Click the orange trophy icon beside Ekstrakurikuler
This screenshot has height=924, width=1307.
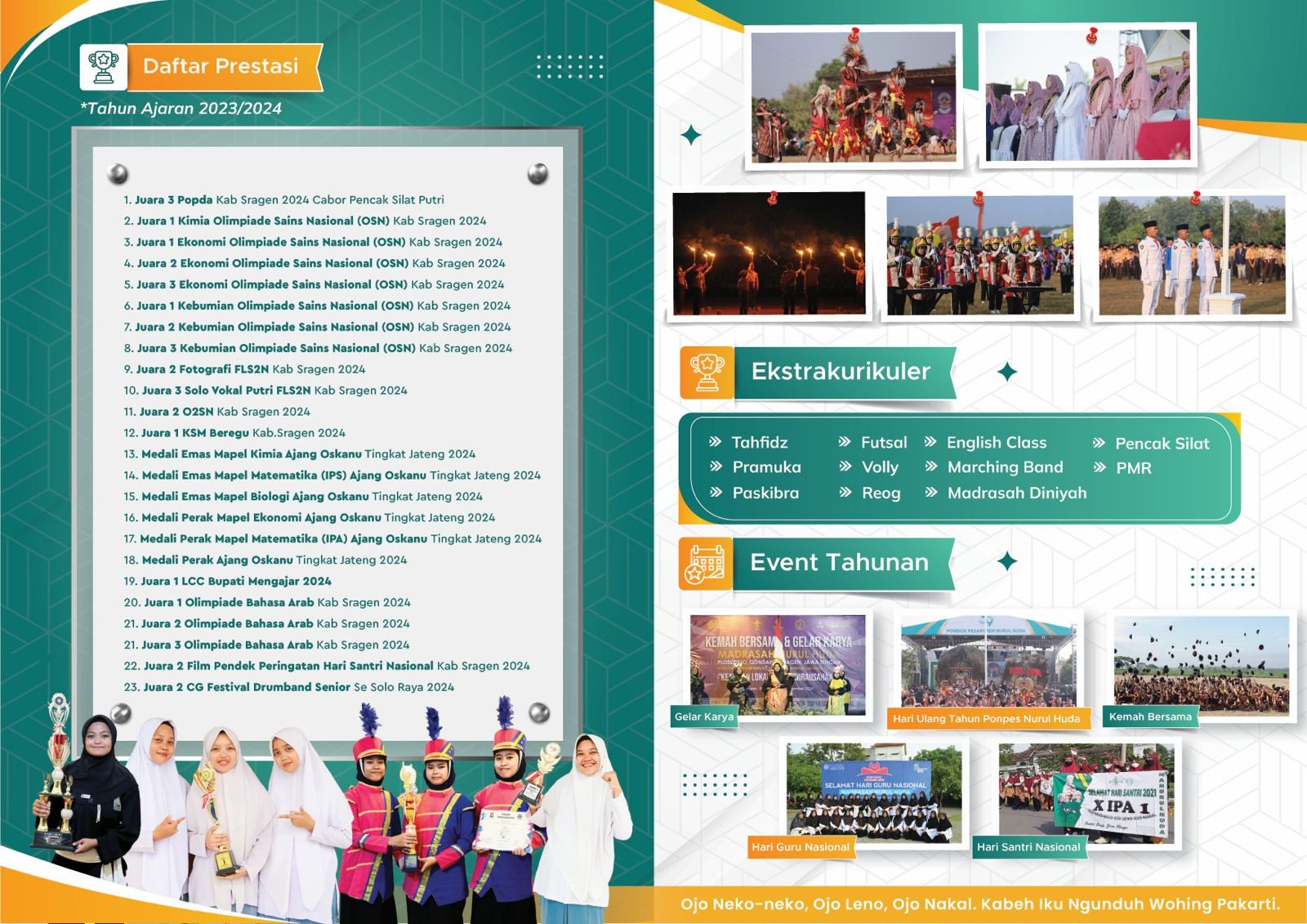[x=707, y=372]
